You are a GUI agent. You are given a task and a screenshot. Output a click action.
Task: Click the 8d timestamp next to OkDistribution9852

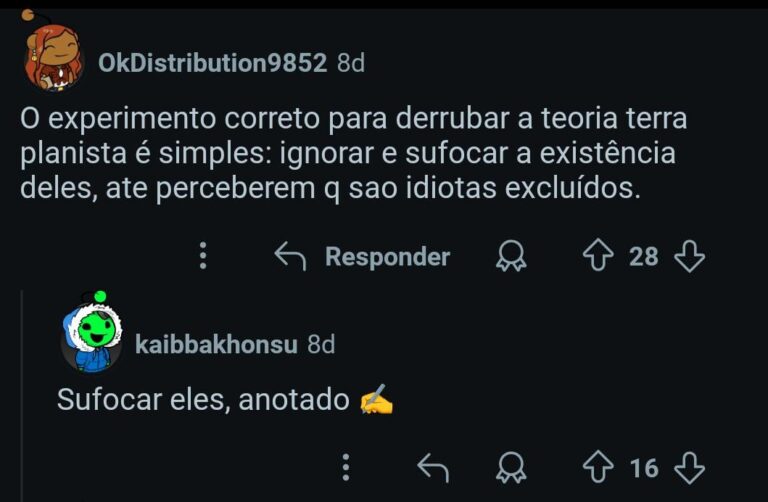351,63
